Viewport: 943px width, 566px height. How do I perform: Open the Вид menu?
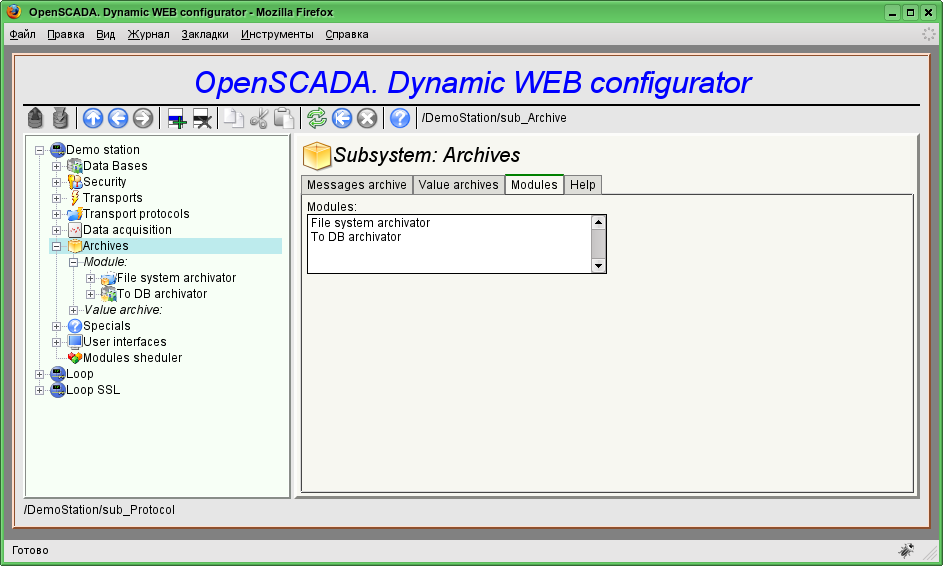pos(105,34)
